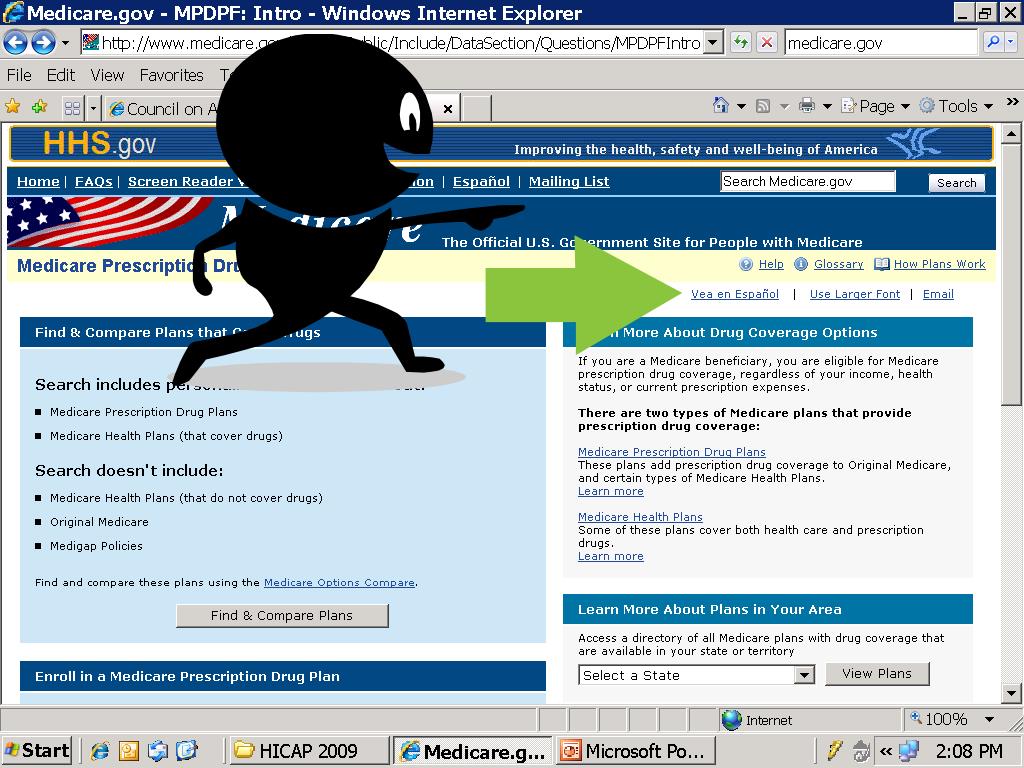Screen dimensions: 1024x768
Task: Expand hidden system tray icons chevron
Action: 886,751
